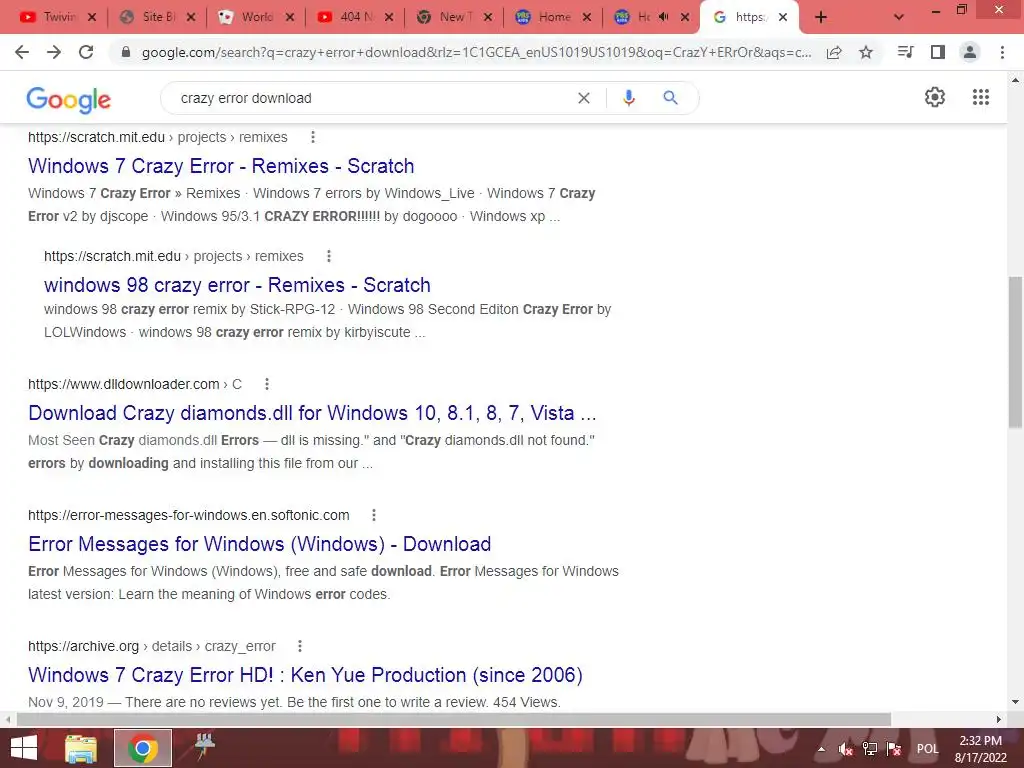Viewport: 1024px width, 768px height.
Task: Open the Chrome taskbar icon
Action: pos(143,748)
